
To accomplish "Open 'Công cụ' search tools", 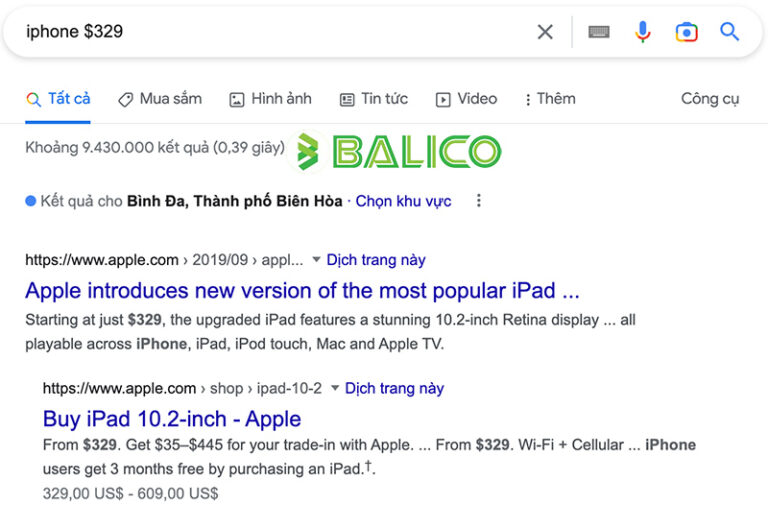I will point(710,99).
